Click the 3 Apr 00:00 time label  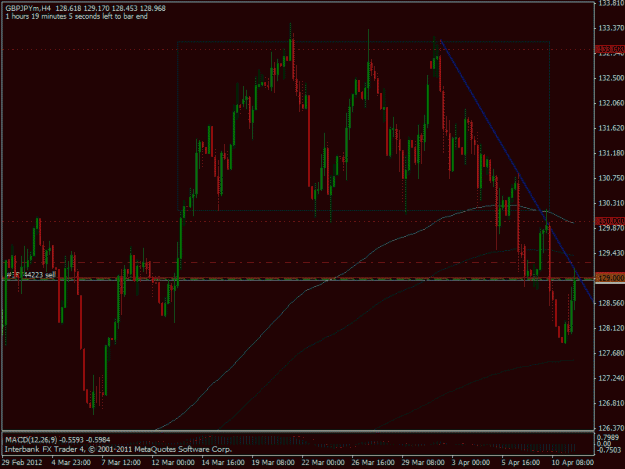(x=471, y=463)
